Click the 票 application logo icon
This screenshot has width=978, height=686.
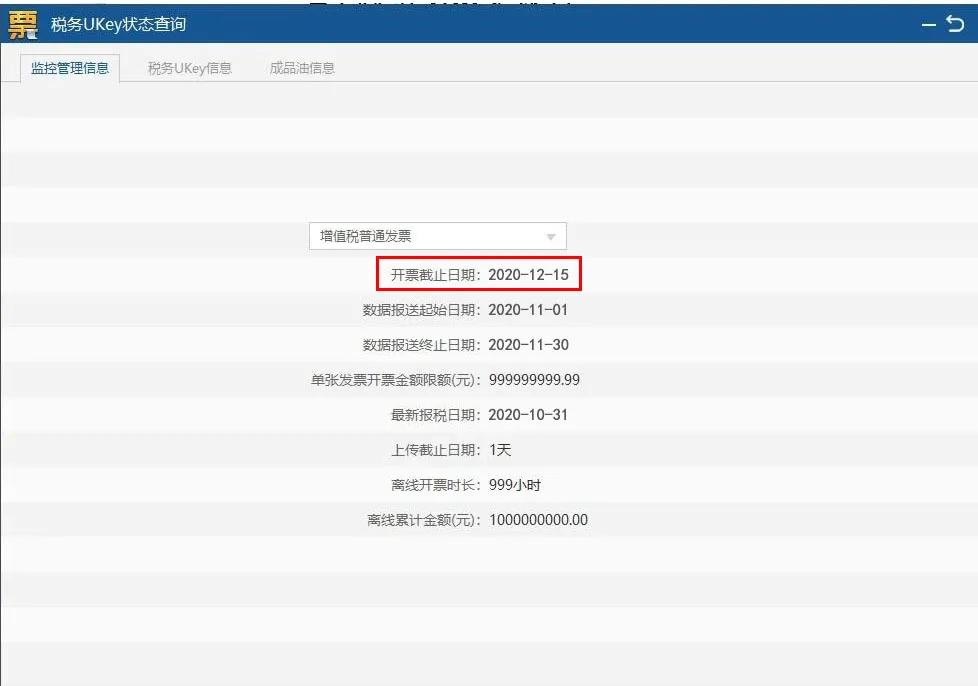click(x=20, y=23)
